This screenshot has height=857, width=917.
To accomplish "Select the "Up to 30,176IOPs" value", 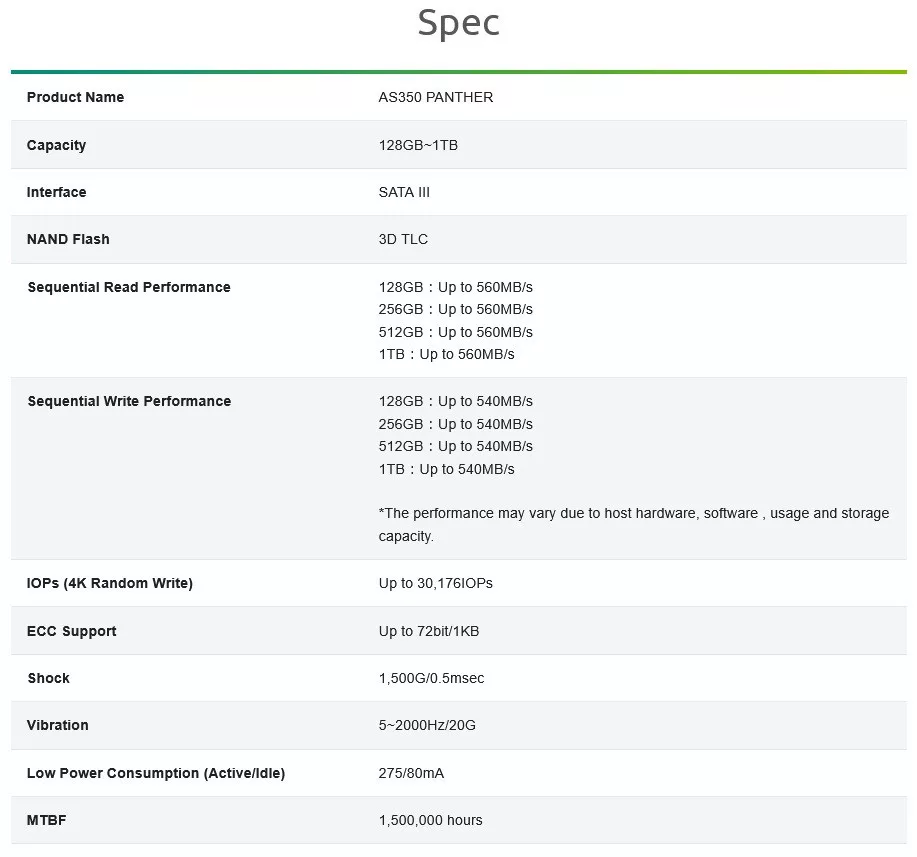I will point(436,583).
